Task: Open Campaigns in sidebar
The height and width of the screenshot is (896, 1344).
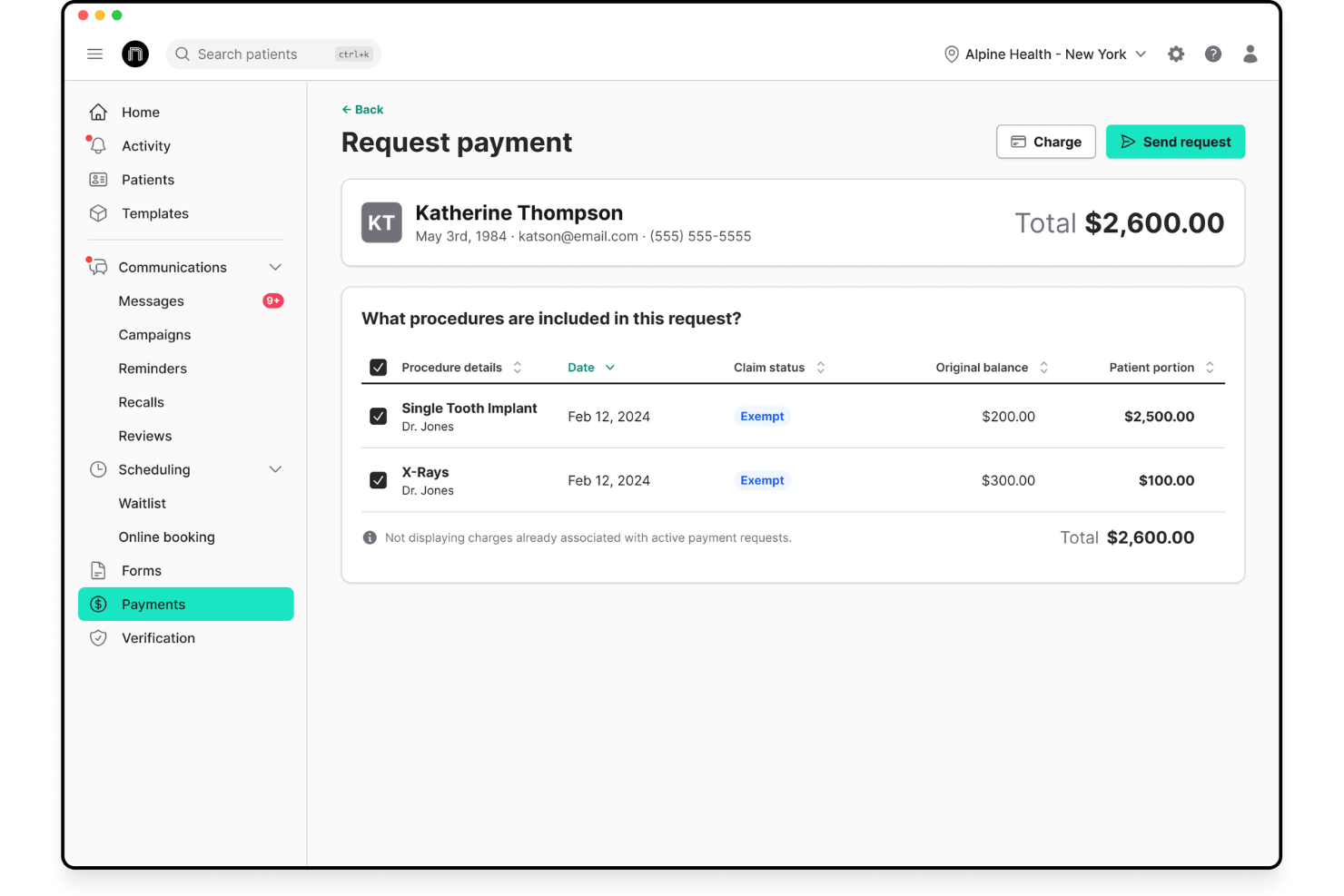Action: pos(186,335)
